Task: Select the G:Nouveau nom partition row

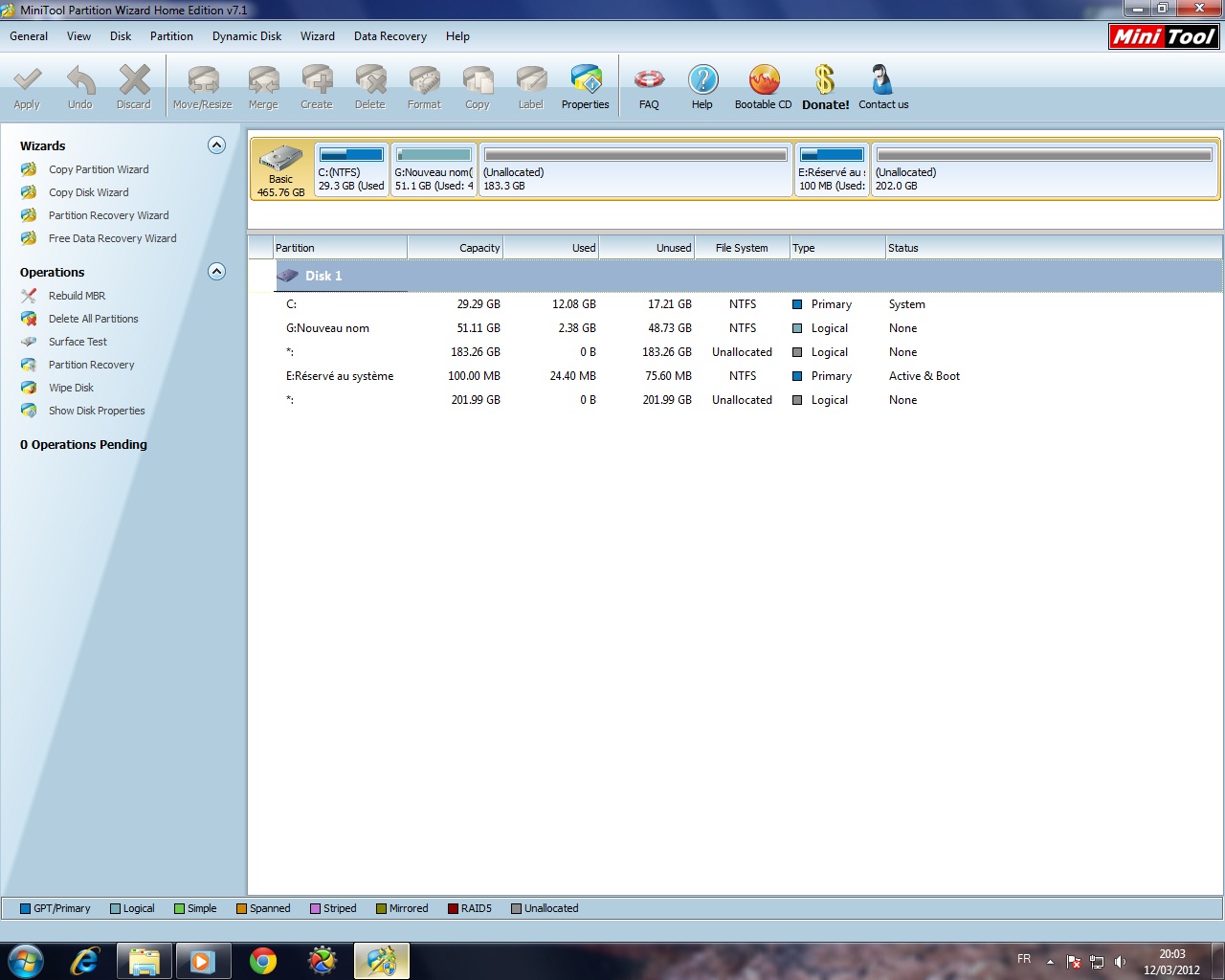Action: pyautogui.click(x=735, y=328)
